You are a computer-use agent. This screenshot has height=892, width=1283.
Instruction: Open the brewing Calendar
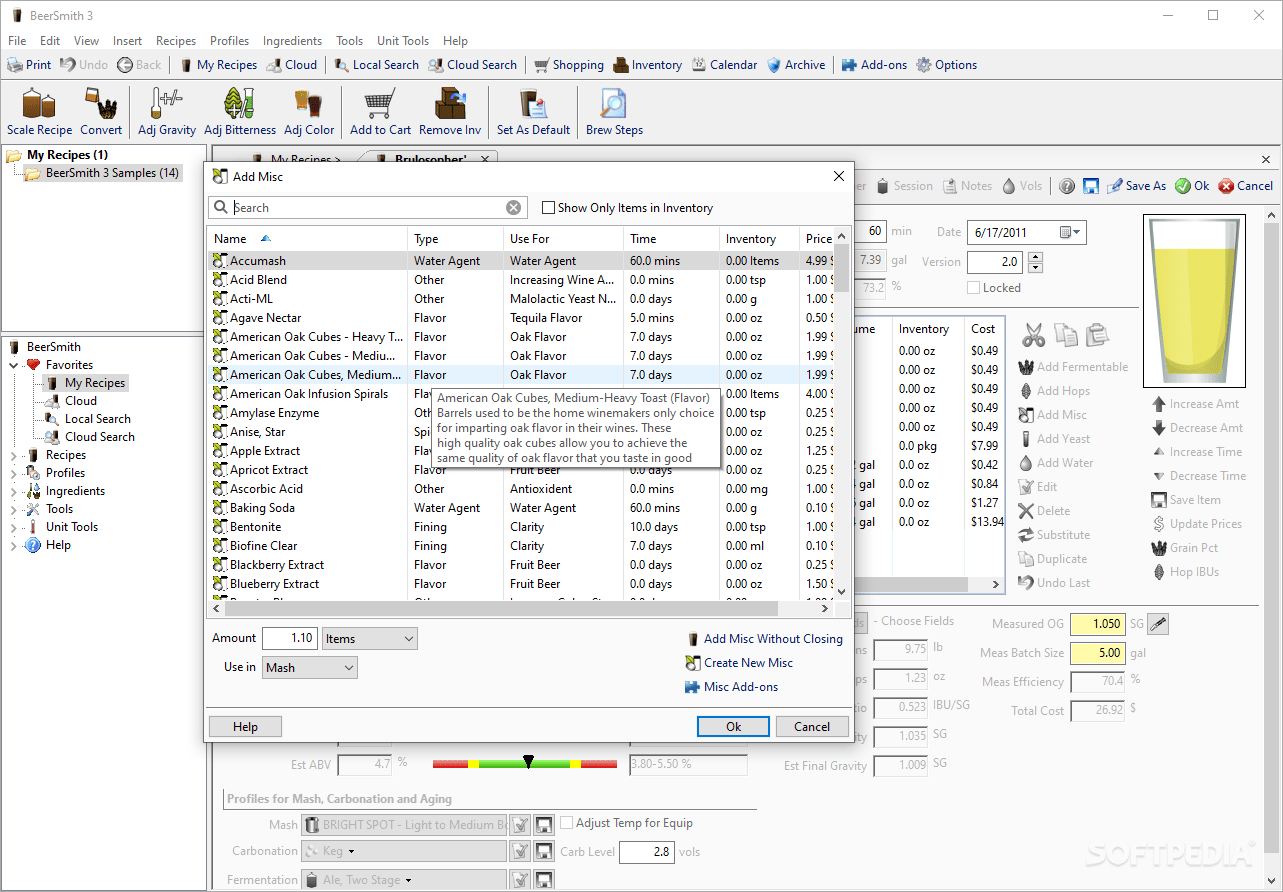point(725,65)
